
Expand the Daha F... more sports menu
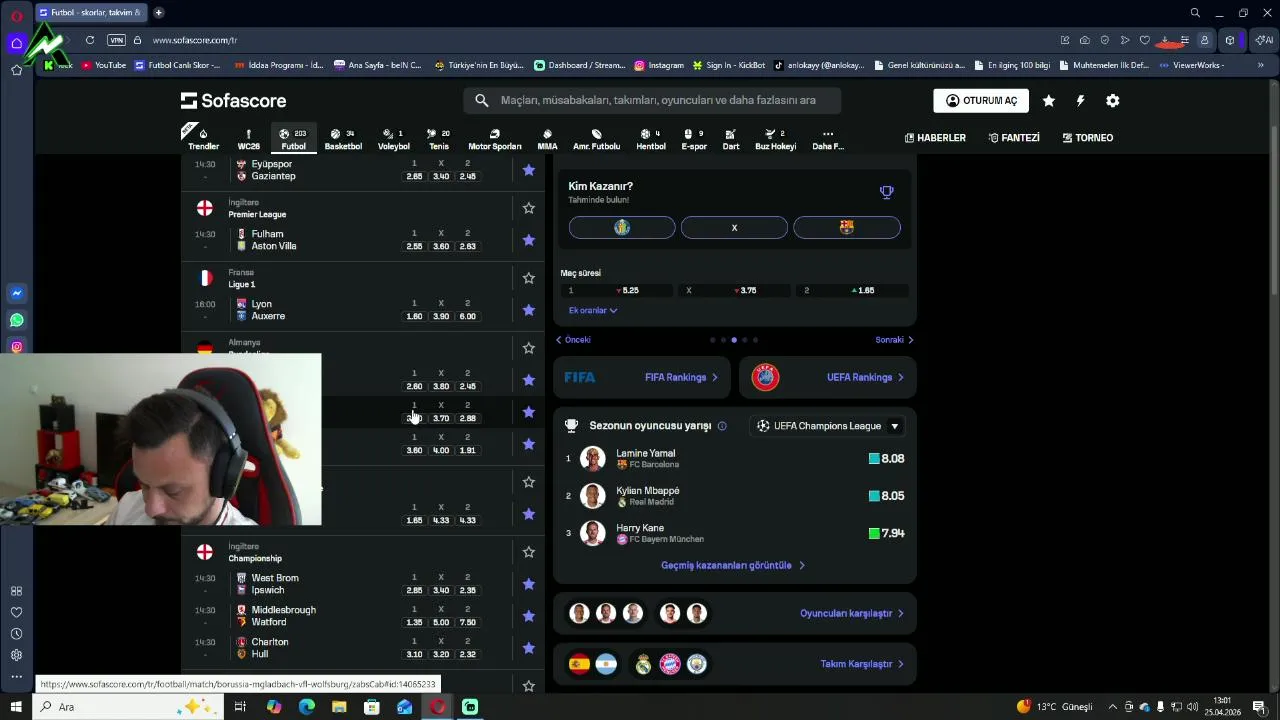[827, 139]
